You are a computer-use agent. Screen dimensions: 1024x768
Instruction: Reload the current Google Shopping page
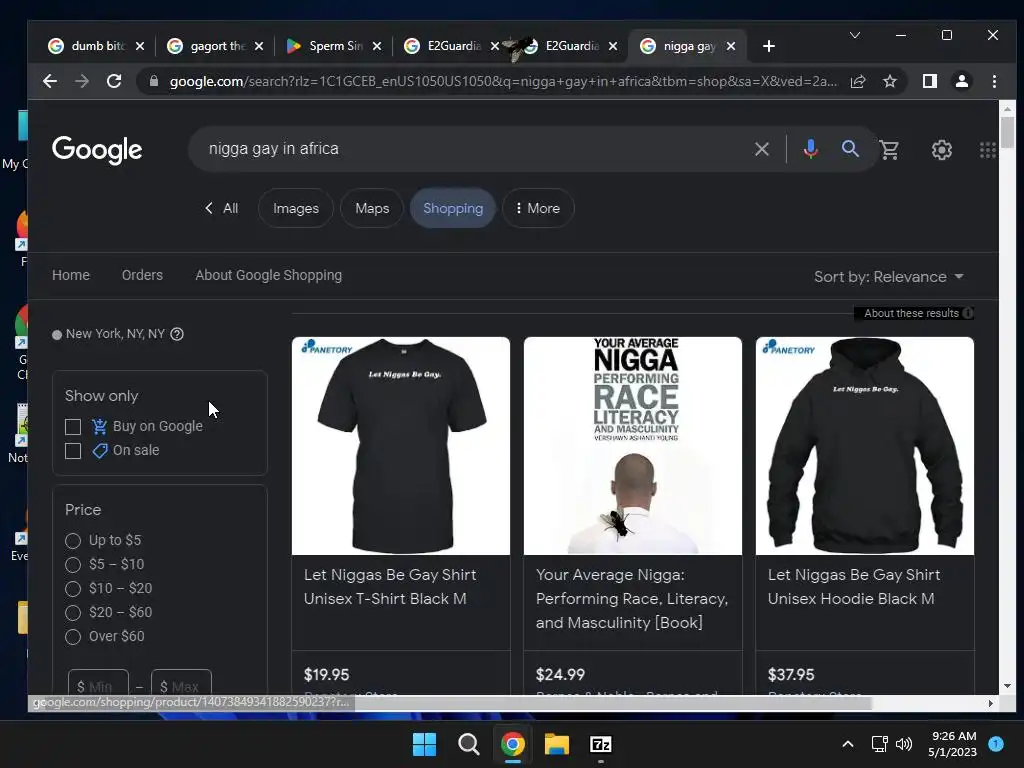pos(114,82)
